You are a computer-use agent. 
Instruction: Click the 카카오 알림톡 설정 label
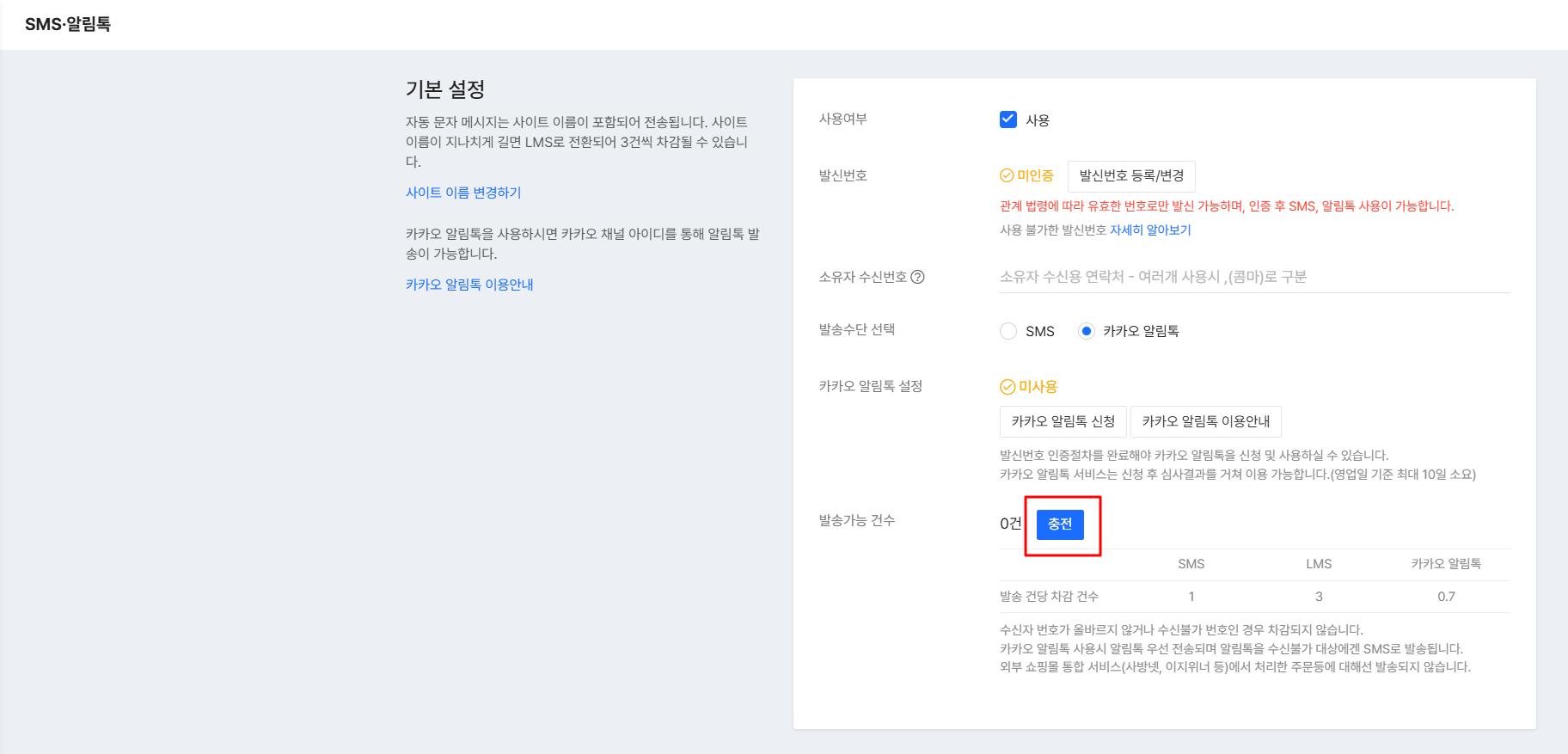(871, 386)
